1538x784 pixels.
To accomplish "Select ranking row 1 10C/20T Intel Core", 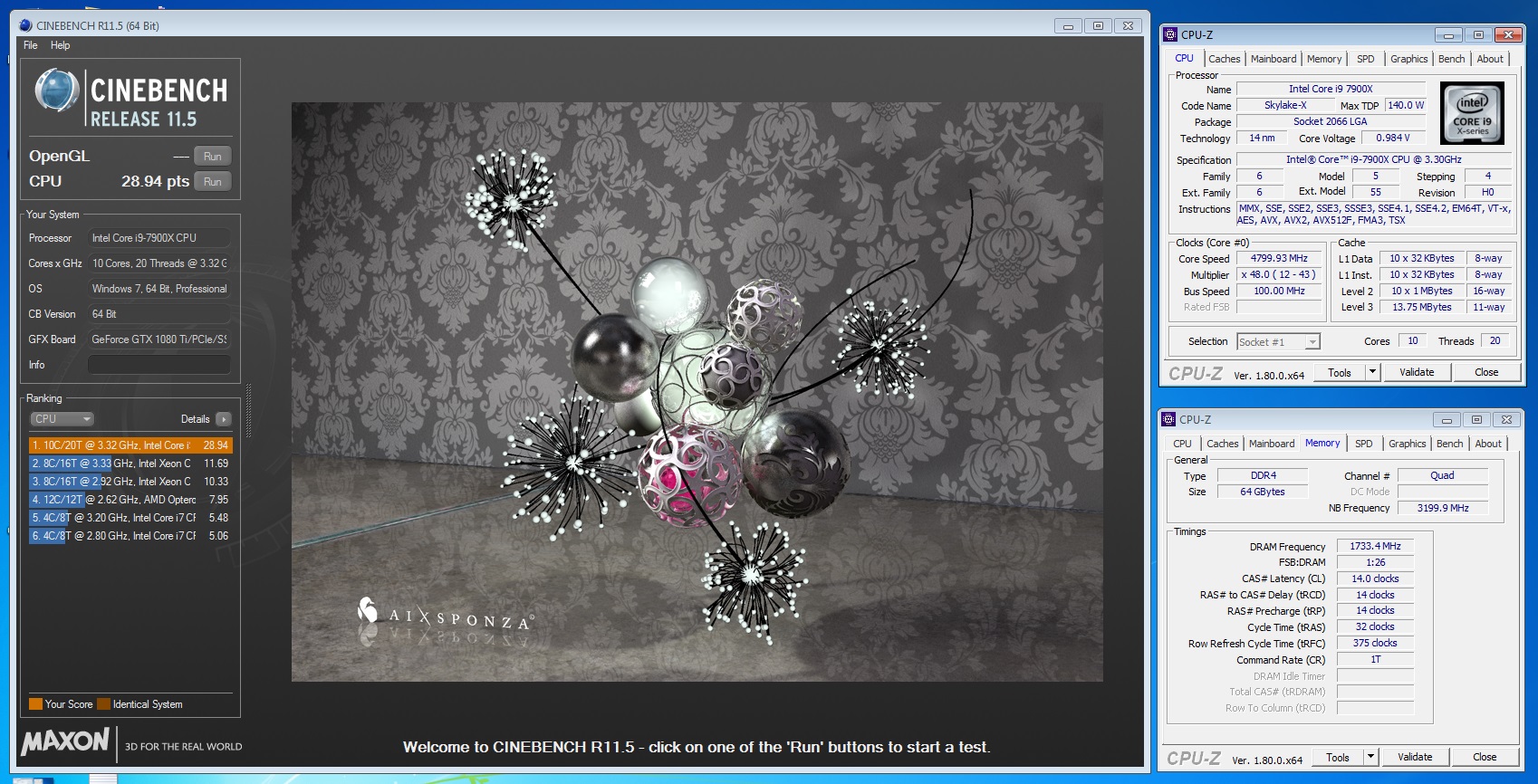I will pyautogui.click(x=130, y=445).
